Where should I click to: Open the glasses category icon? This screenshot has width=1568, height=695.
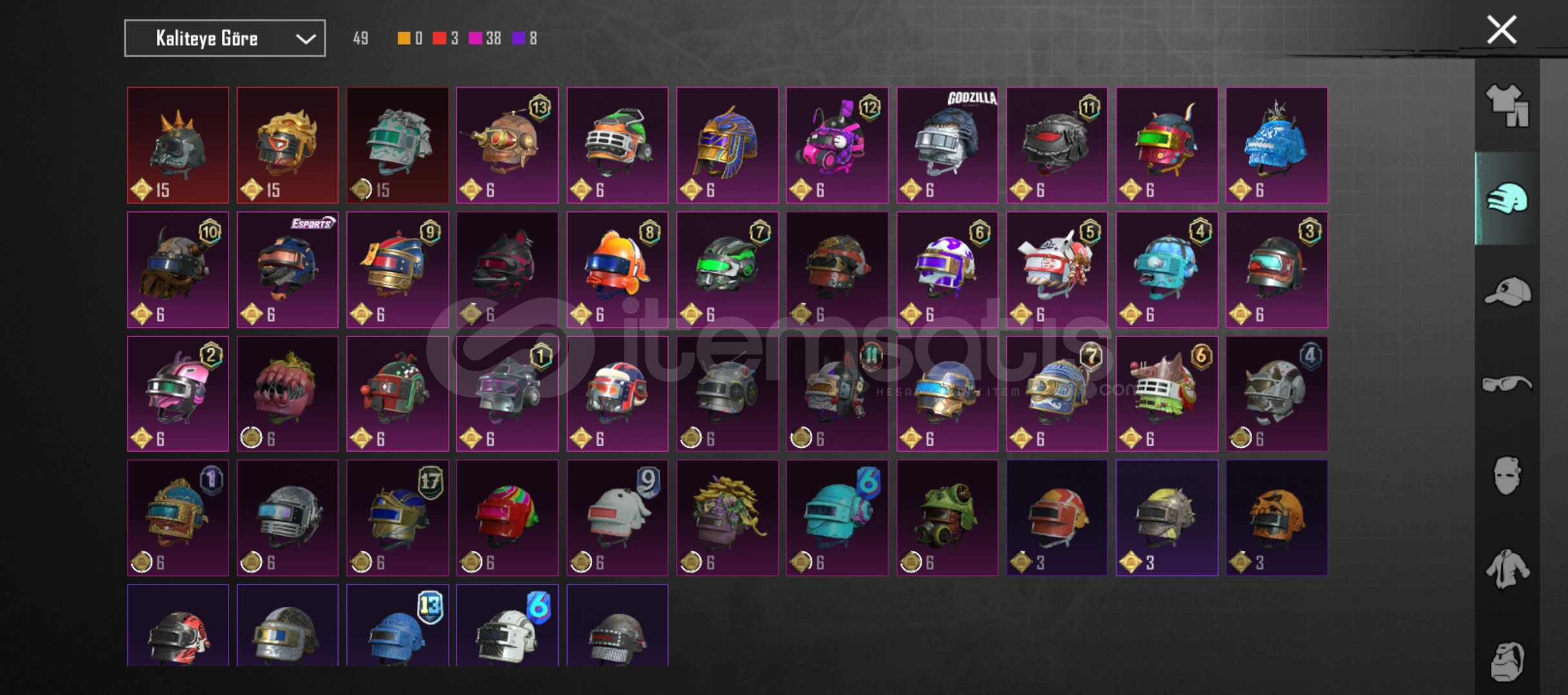(1507, 384)
